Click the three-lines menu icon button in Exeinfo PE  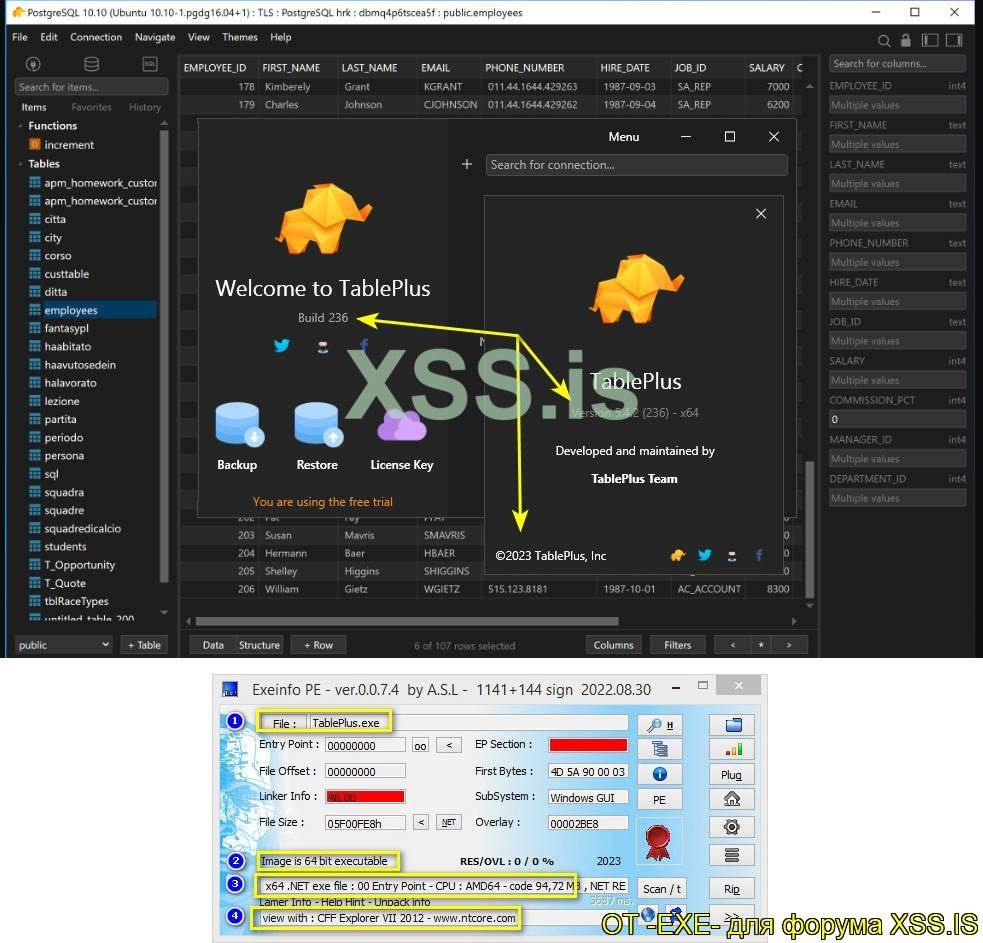(x=732, y=855)
